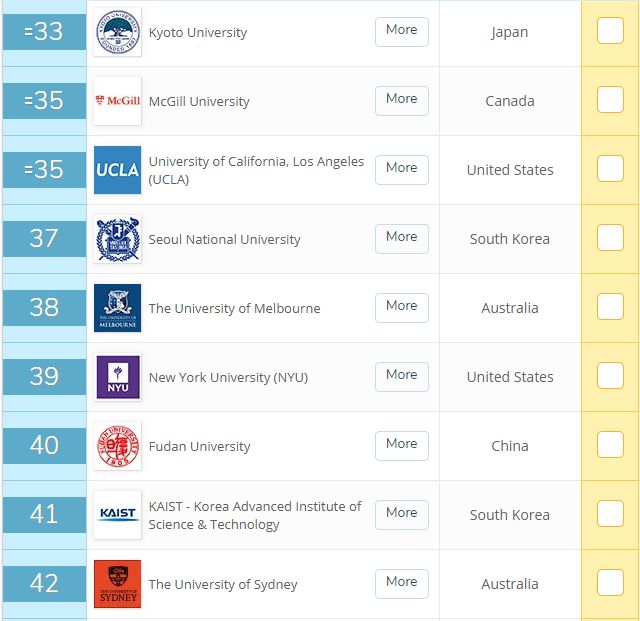Click the rank 42 cell
This screenshot has height=621, width=640.
[x=44, y=584]
